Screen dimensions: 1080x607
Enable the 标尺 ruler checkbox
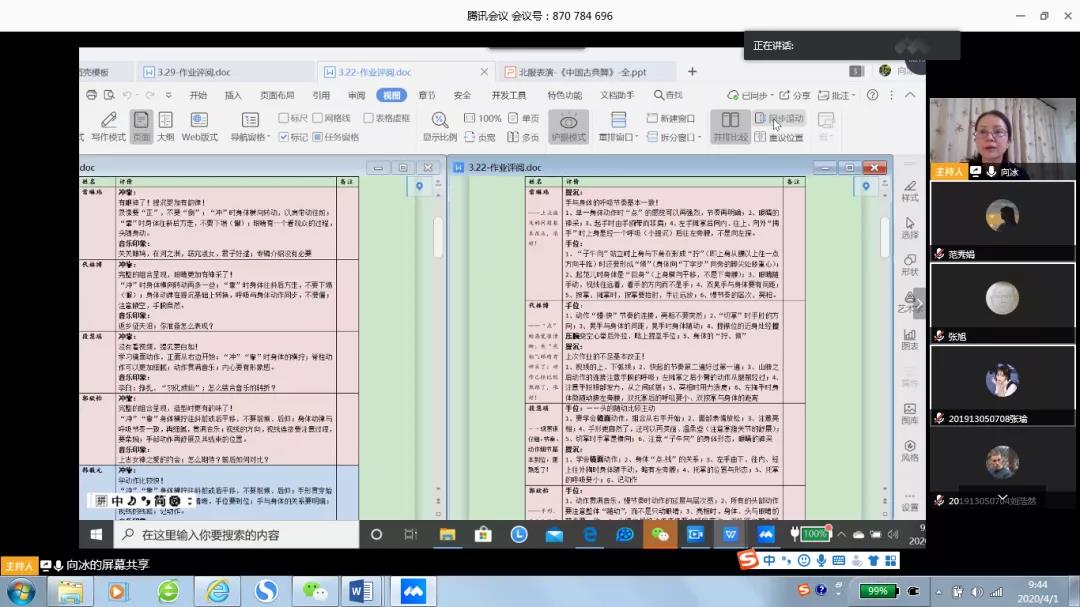(284, 118)
